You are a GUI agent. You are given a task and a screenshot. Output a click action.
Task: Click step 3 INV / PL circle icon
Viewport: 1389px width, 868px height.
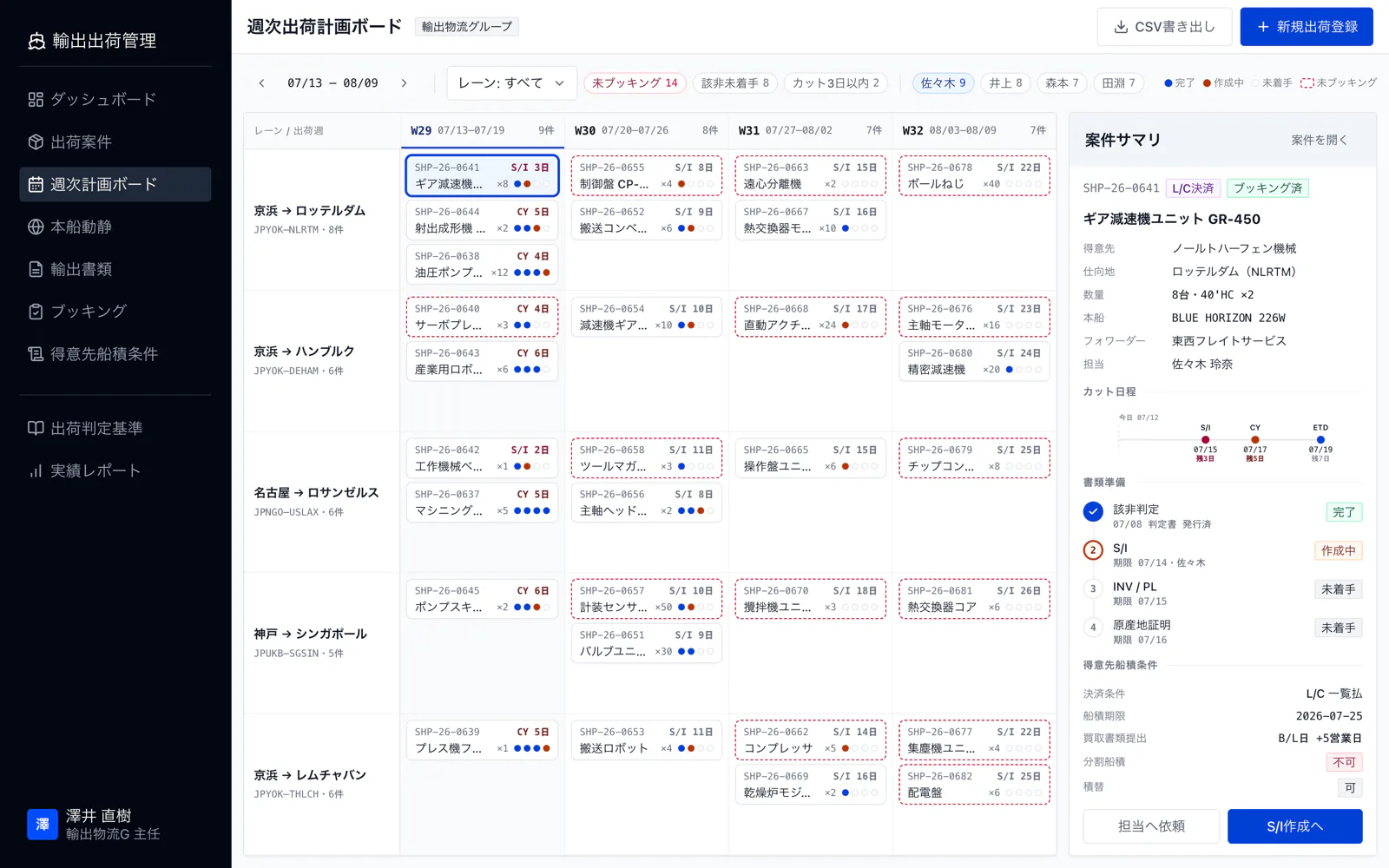click(x=1093, y=589)
